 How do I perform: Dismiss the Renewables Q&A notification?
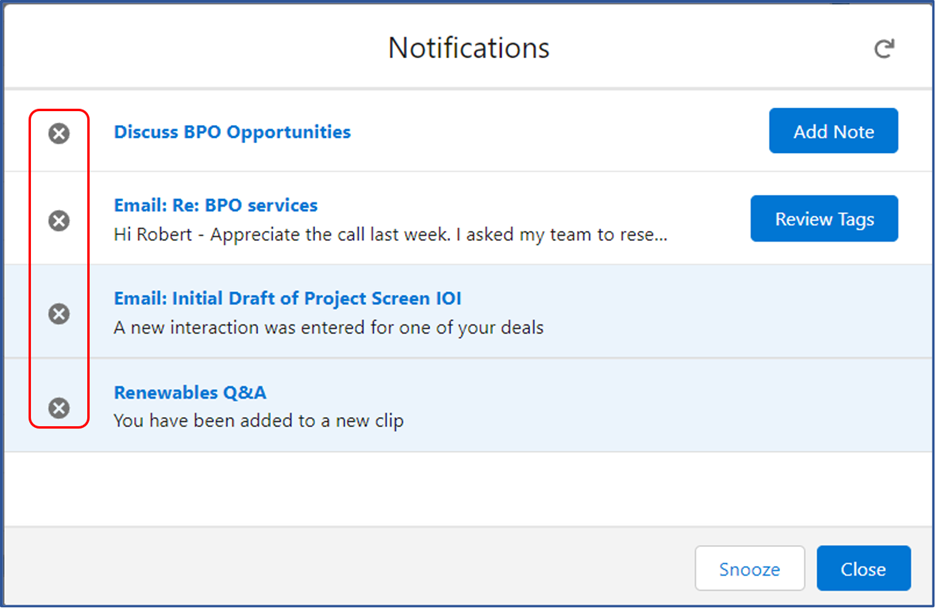point(59,408)
